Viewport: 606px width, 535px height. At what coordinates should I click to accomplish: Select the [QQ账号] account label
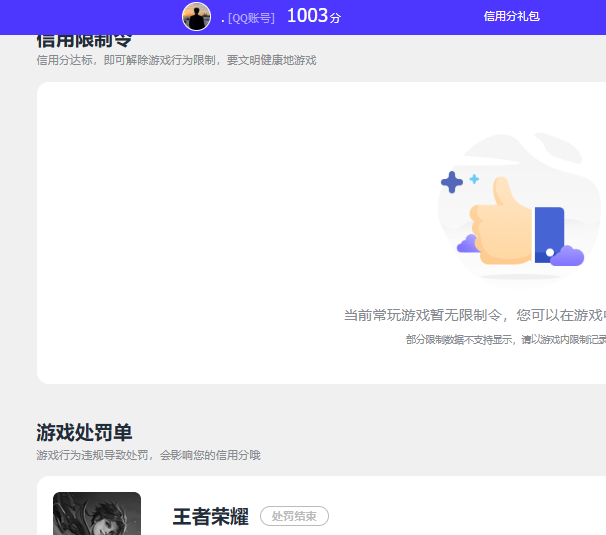[251, 18]
